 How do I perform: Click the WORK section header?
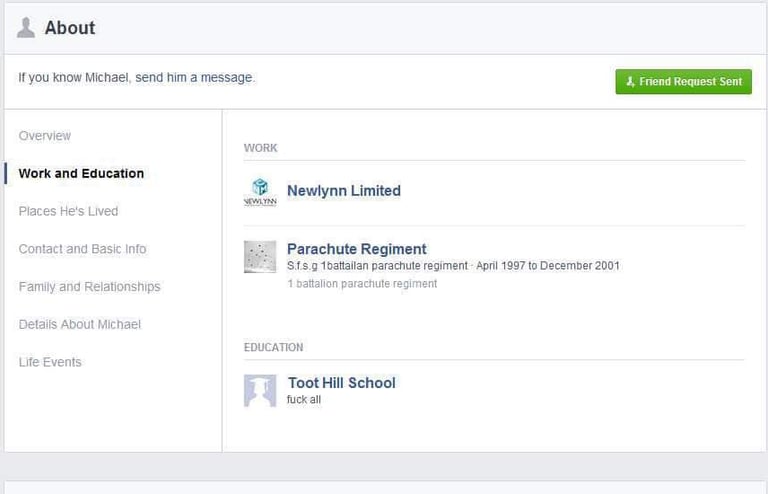click(x=261, y=148)
